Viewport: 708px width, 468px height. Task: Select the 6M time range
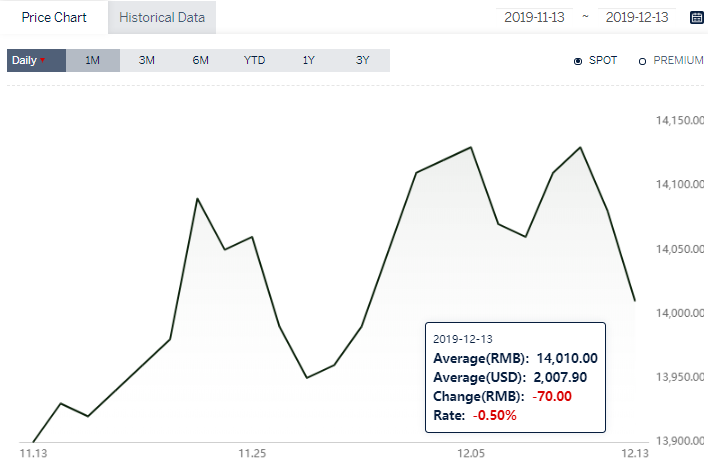click(x=200, y=61)
